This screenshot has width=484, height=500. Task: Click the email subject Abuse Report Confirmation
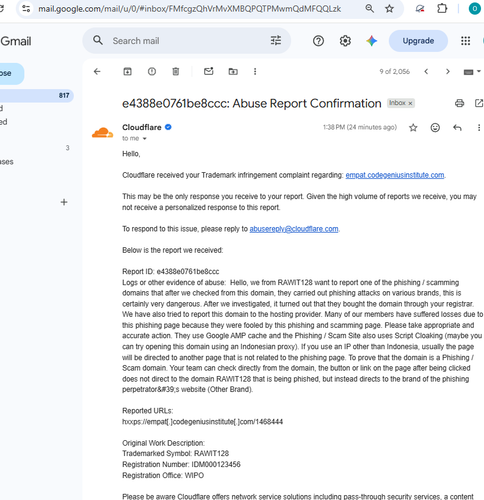(251, 103)
